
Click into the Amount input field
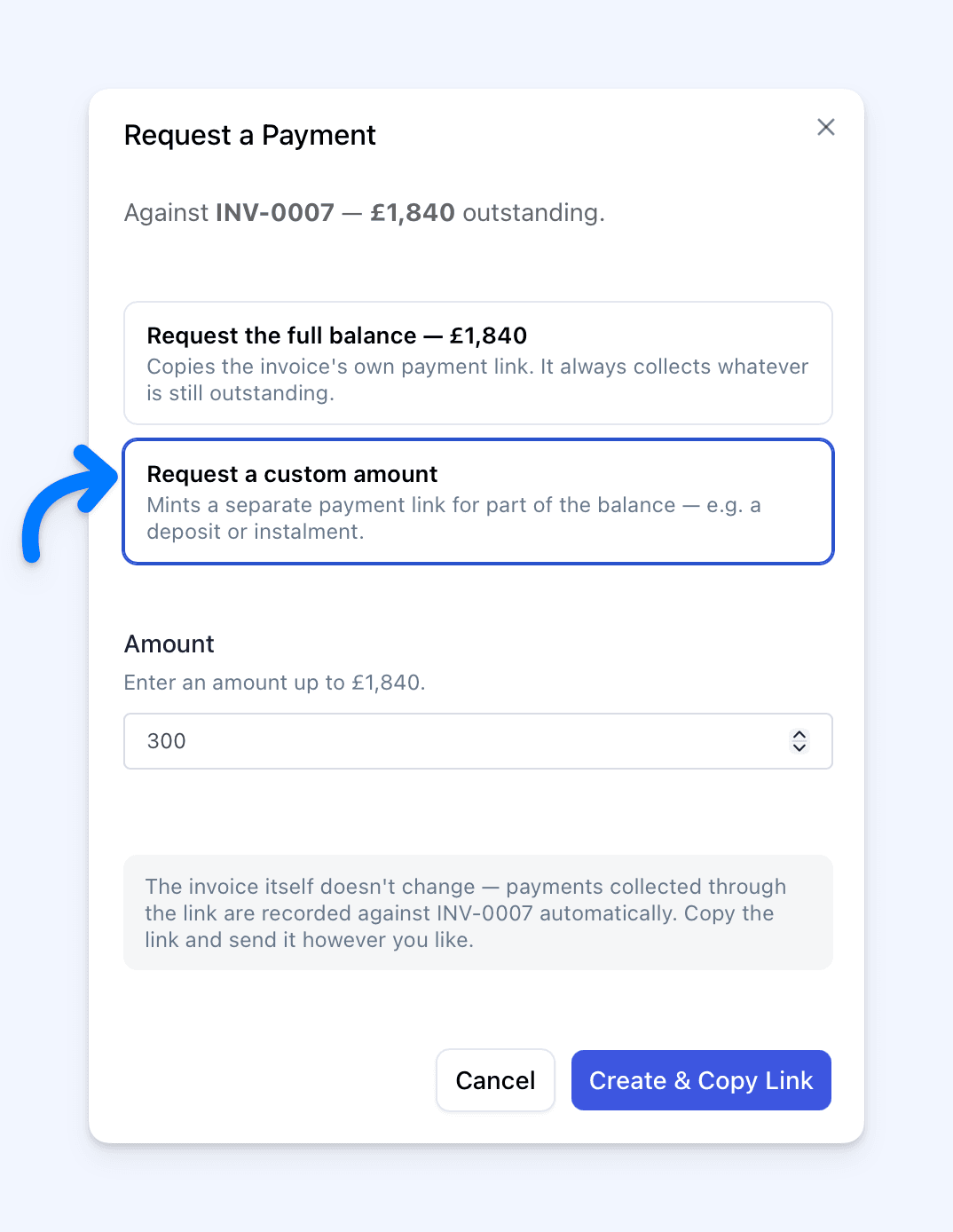click(x=478, y=741)
